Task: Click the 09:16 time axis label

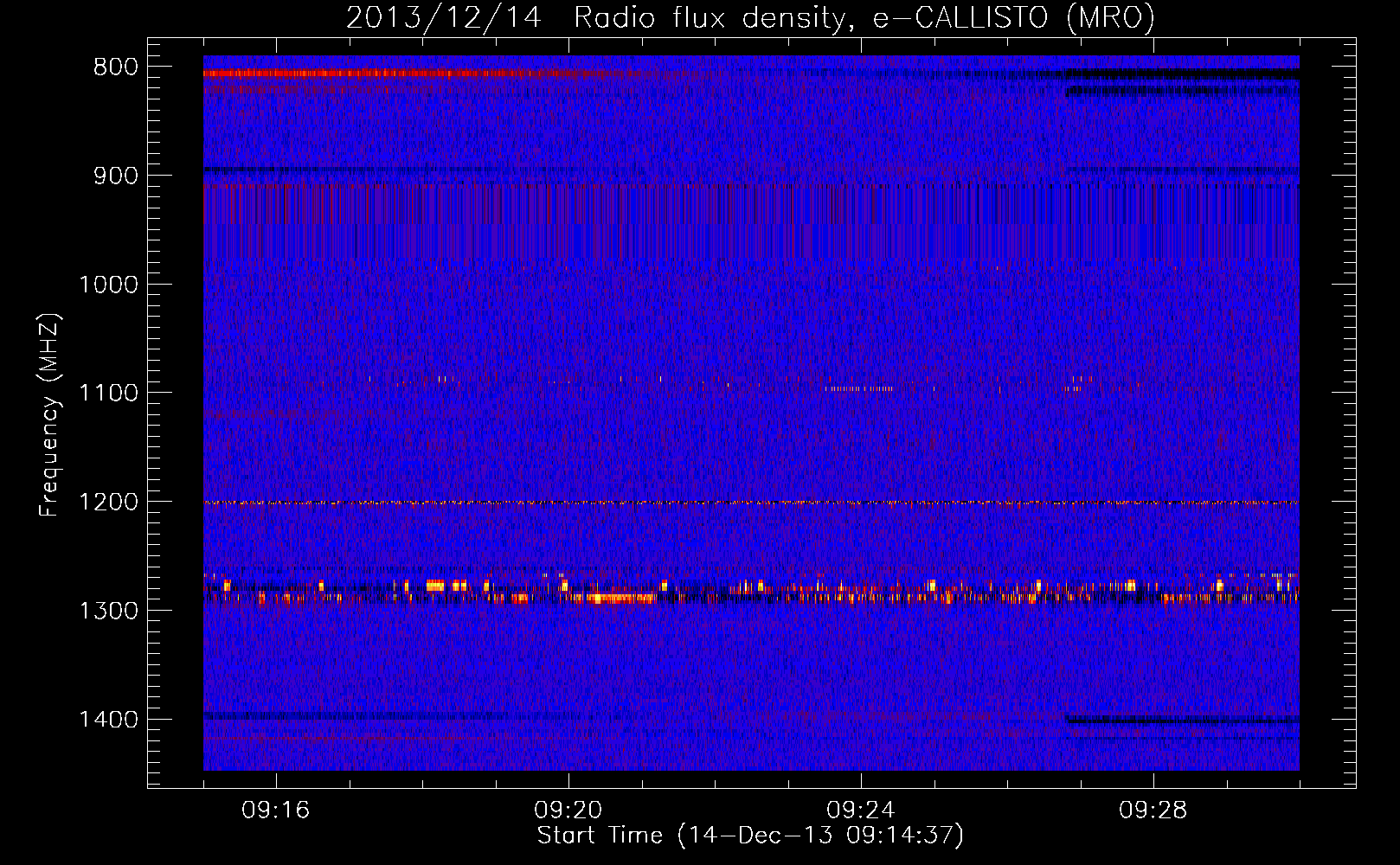Action: click(276, 811)
